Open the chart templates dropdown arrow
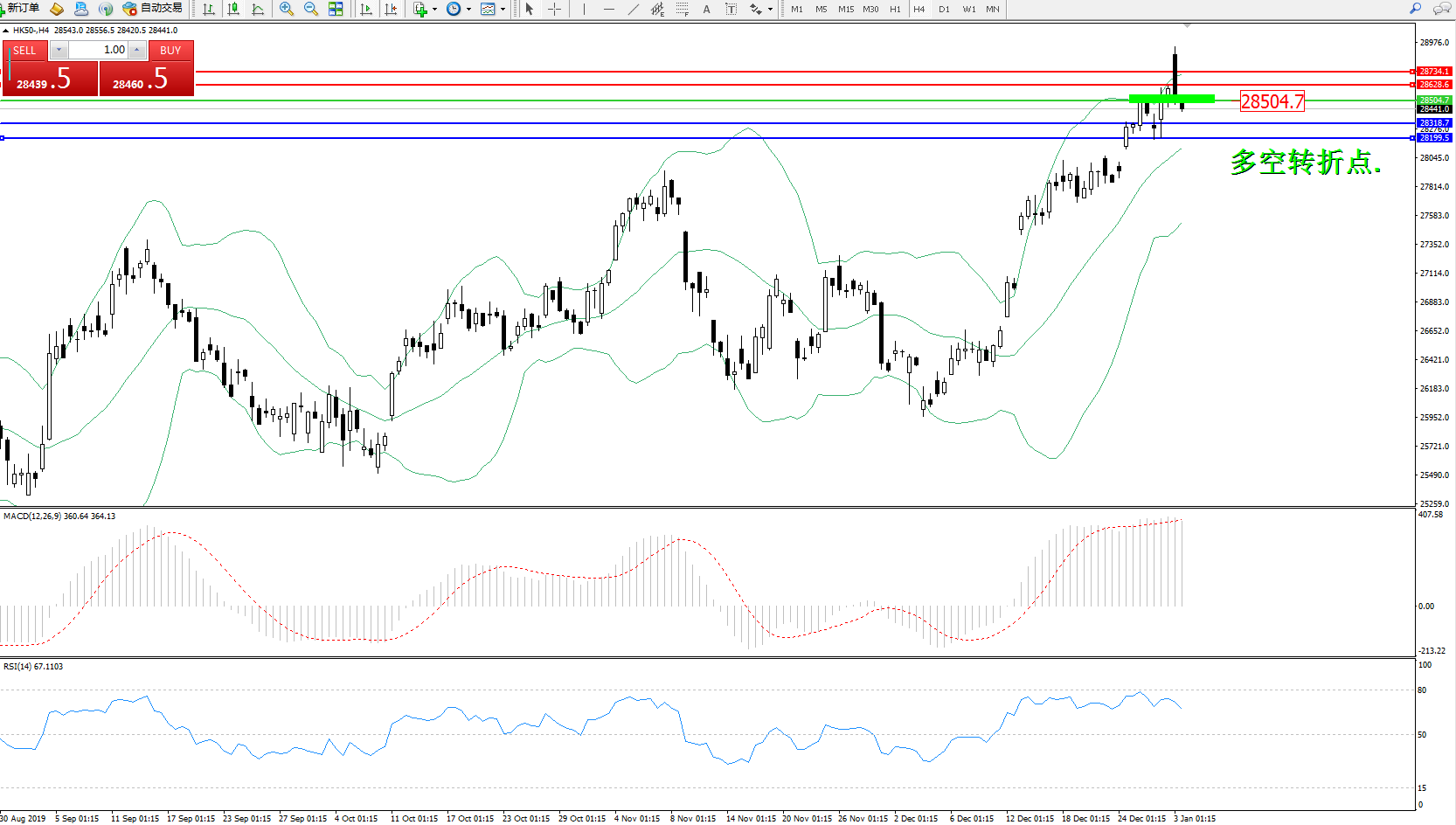Viewport: 1456px width, 825px height. [x=503, y=9]
